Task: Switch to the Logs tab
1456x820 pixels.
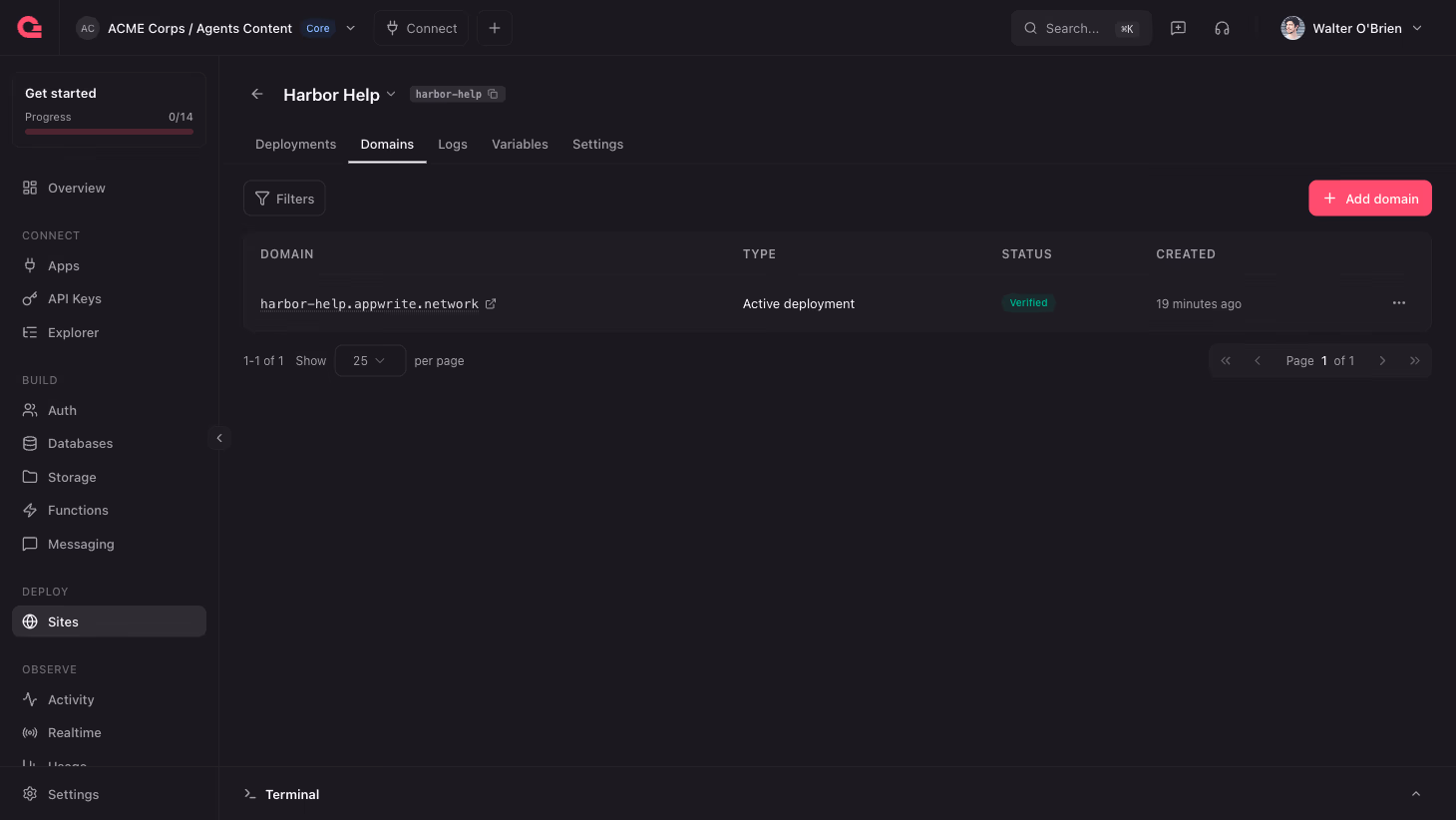Action: (x=453, y=144)
